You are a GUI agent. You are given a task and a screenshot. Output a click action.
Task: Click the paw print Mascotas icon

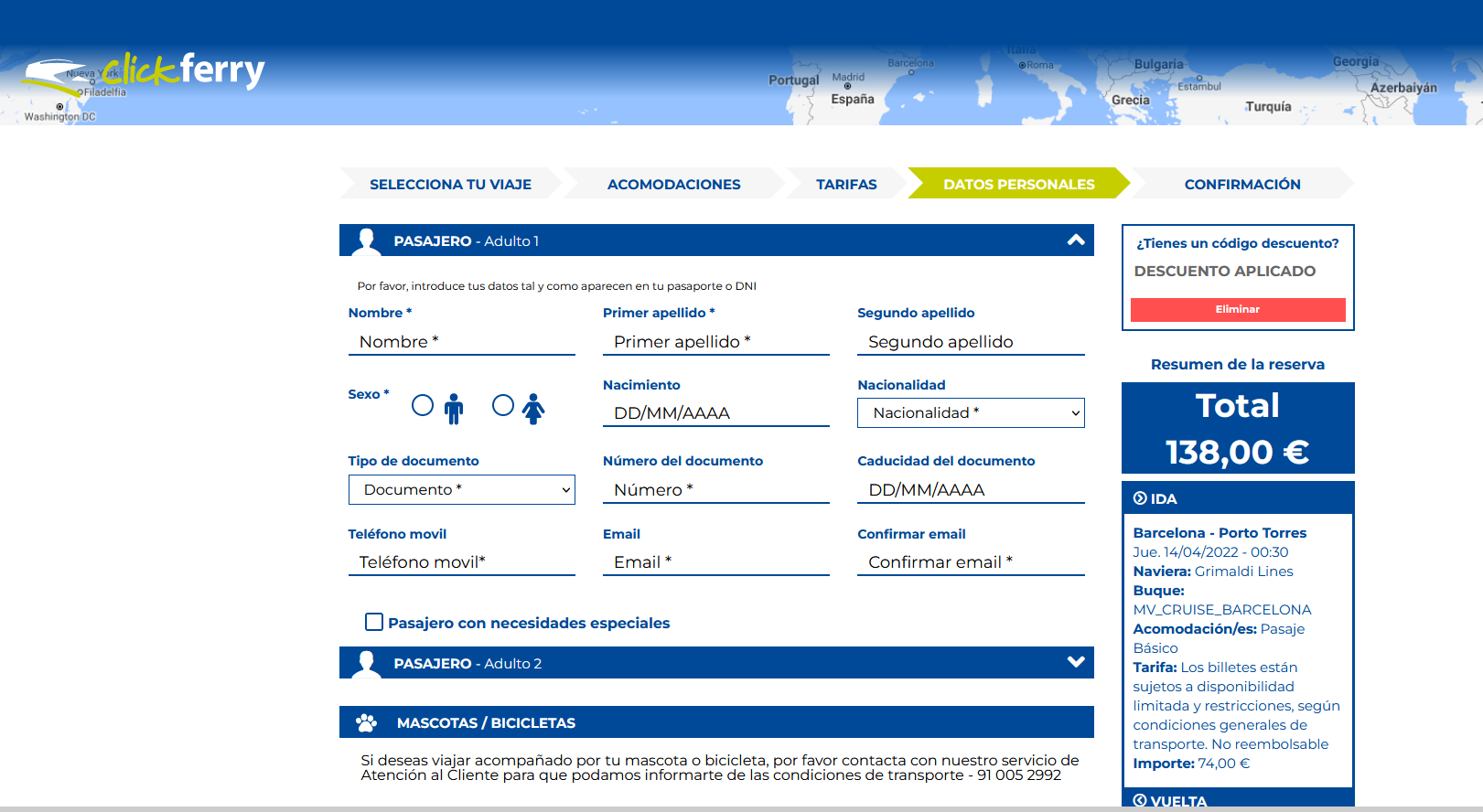pyautogui.click(x=367, y=722)
